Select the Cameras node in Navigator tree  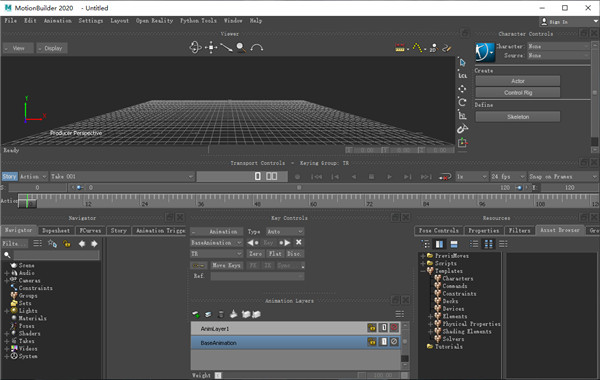pos(29,281)
